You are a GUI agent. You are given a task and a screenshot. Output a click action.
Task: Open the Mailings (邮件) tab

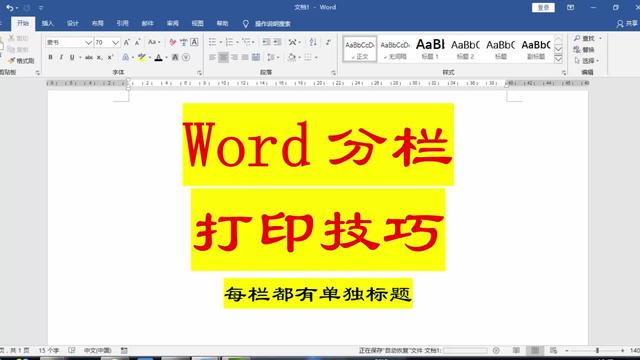[x=147, y=24]
